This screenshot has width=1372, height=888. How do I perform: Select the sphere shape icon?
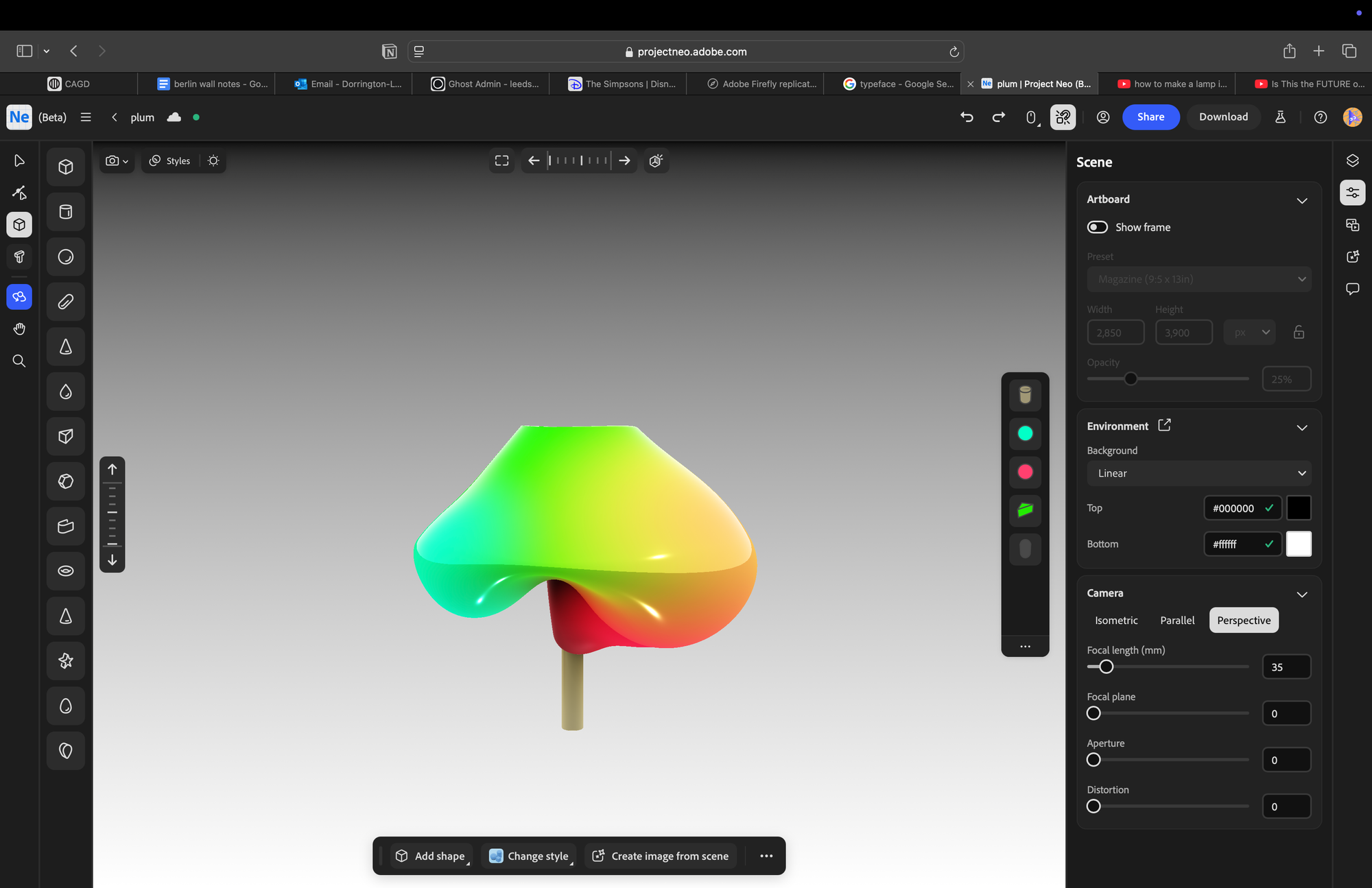pyautogui.click(x=66, y=256)
